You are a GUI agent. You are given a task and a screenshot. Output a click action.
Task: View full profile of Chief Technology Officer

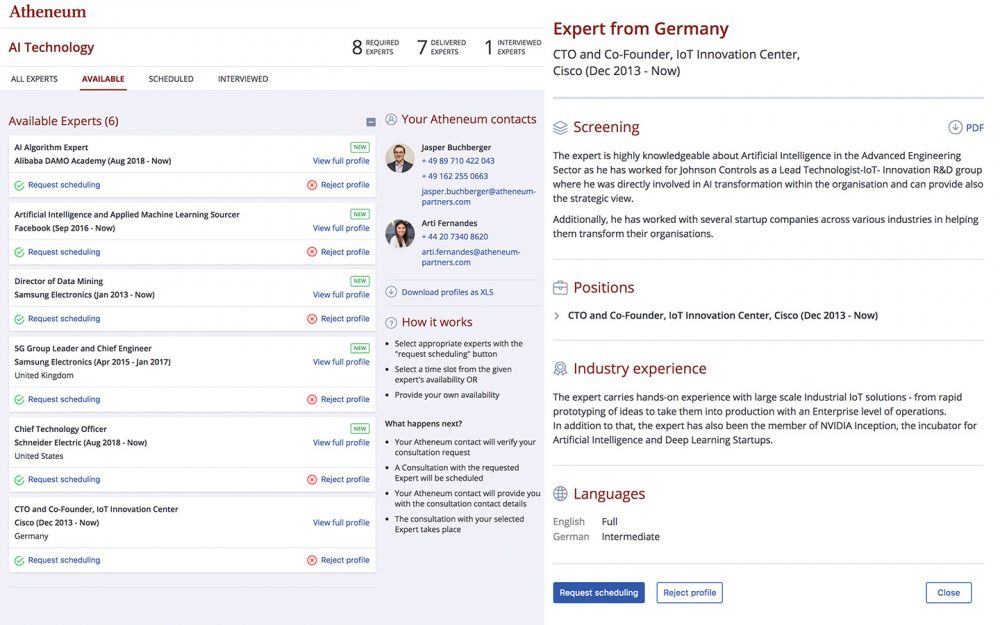[341, 442]
